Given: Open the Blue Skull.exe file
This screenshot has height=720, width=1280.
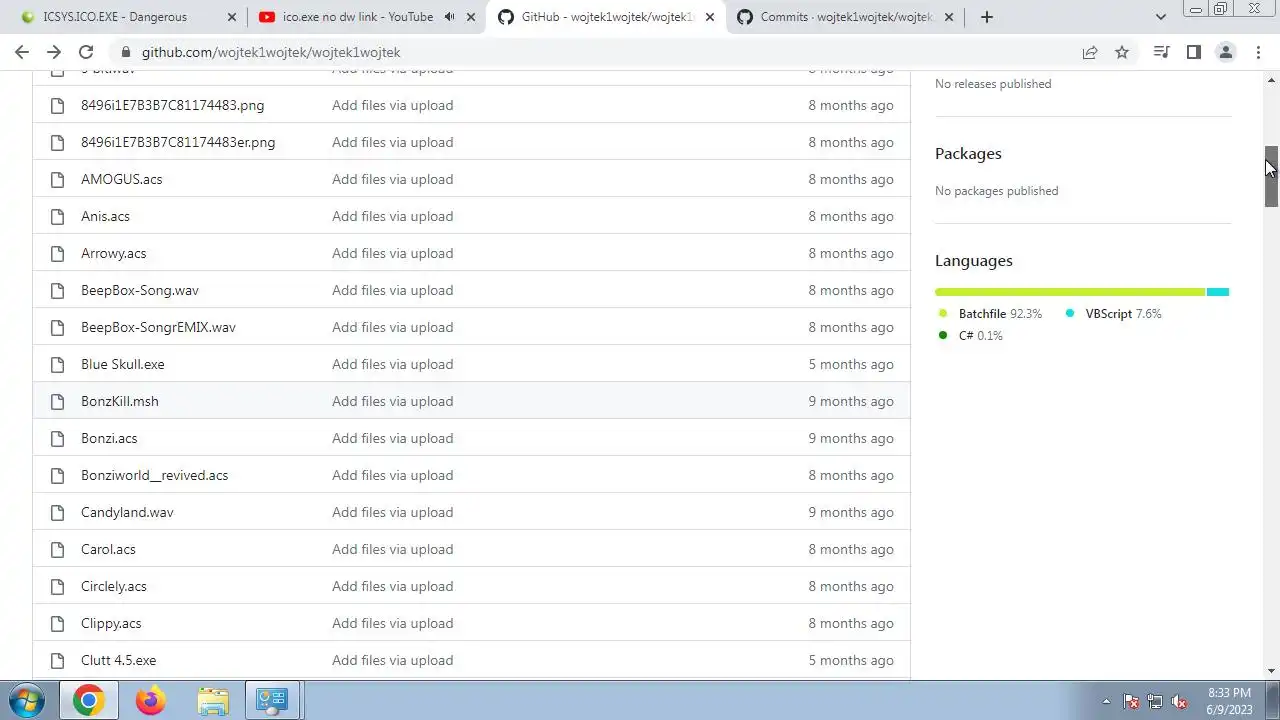Looking at the screenshot, I should click(x=122, y=364).
